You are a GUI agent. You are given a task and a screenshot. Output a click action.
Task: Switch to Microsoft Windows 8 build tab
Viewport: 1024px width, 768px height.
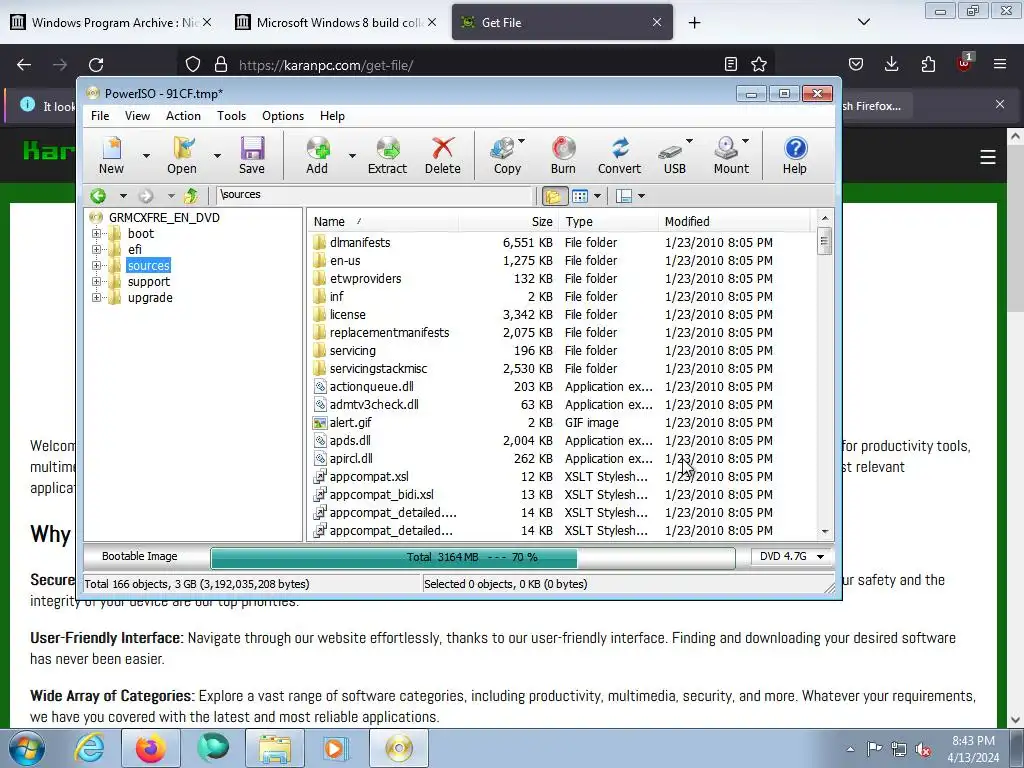coord(336,22)
